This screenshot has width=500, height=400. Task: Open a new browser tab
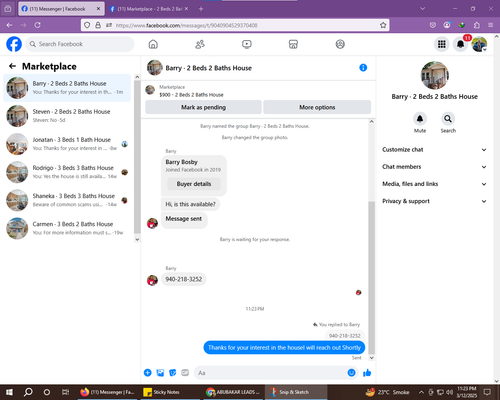coord(201,9)
